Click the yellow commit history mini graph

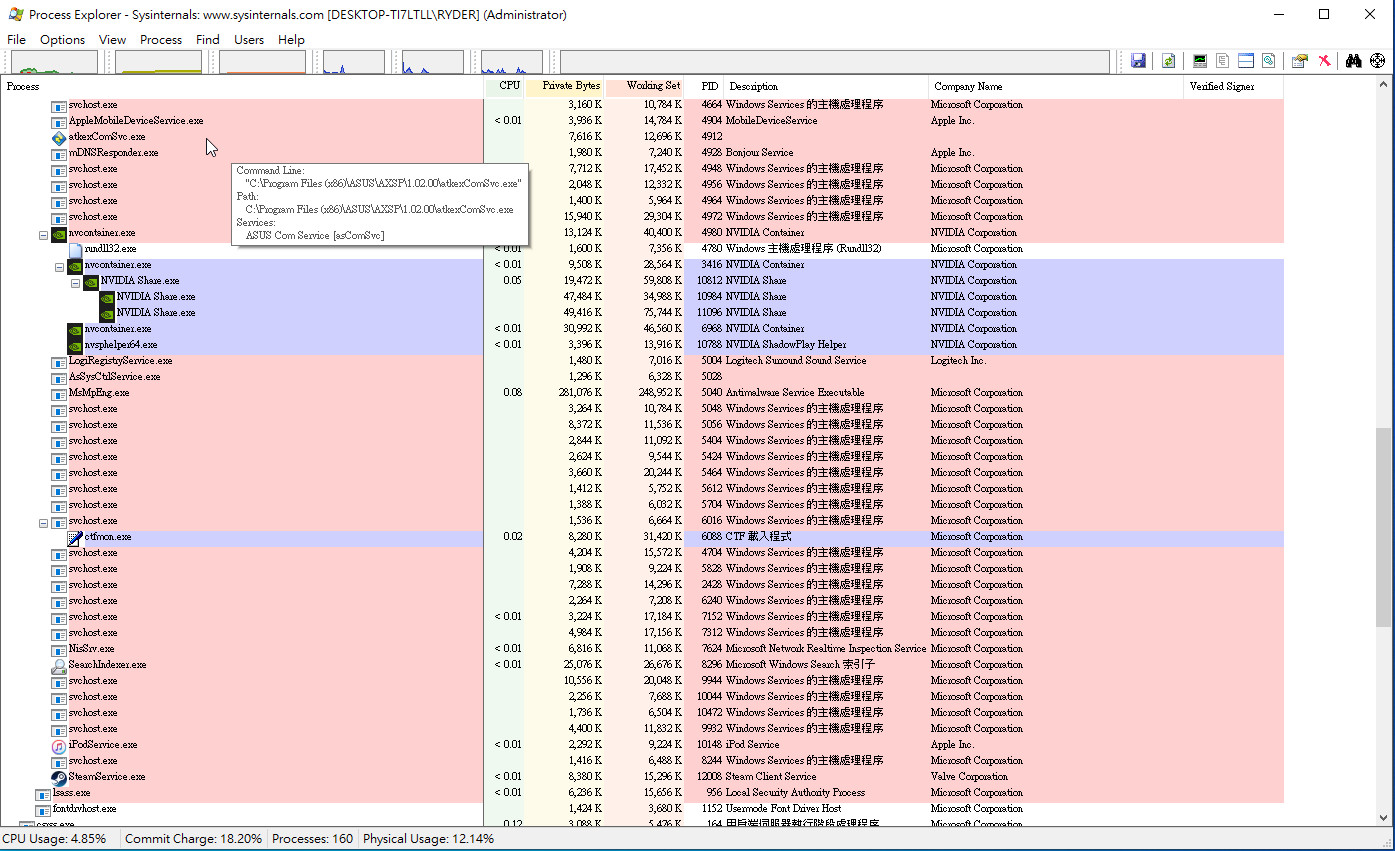(x=159, y=62)
